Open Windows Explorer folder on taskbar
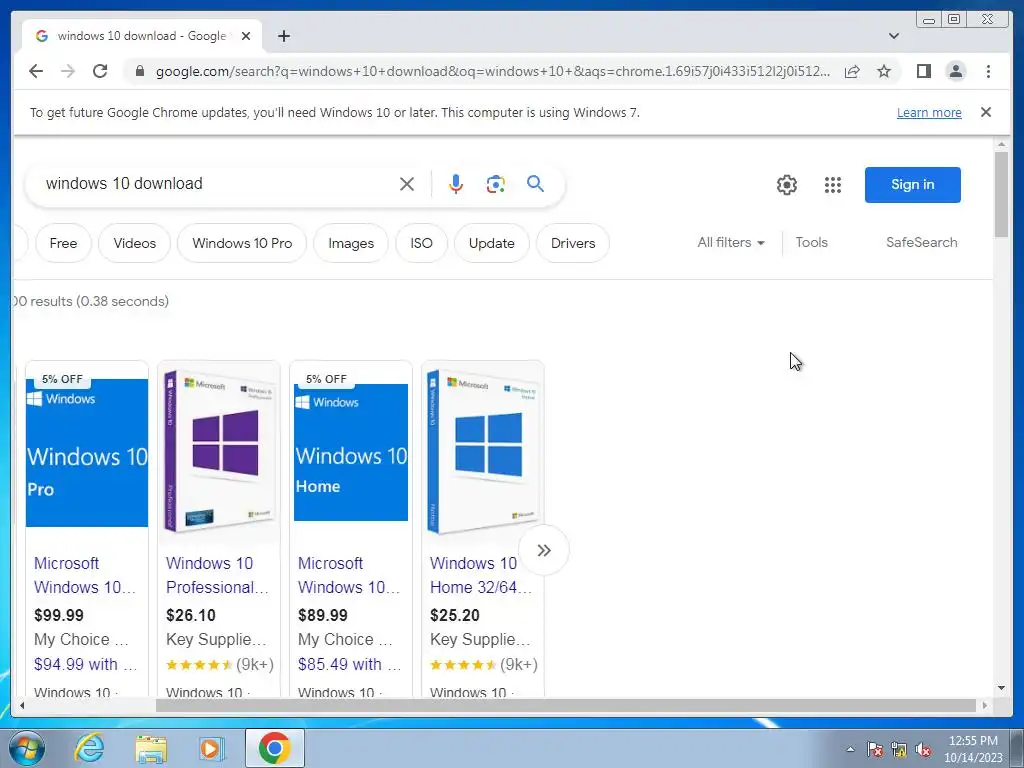 click(x=151, y=748)
